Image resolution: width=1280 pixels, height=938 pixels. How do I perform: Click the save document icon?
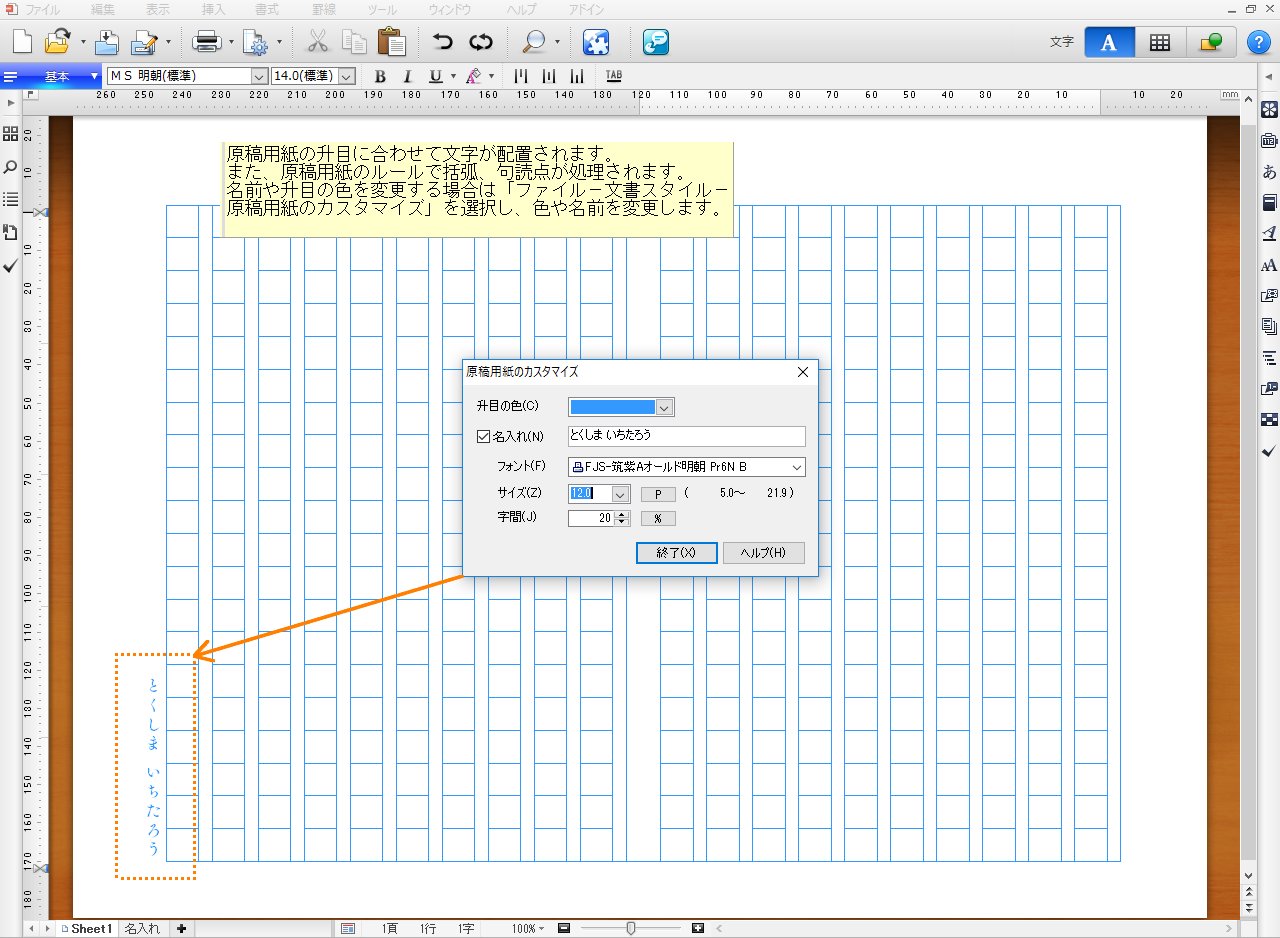(x=107, y=42)
